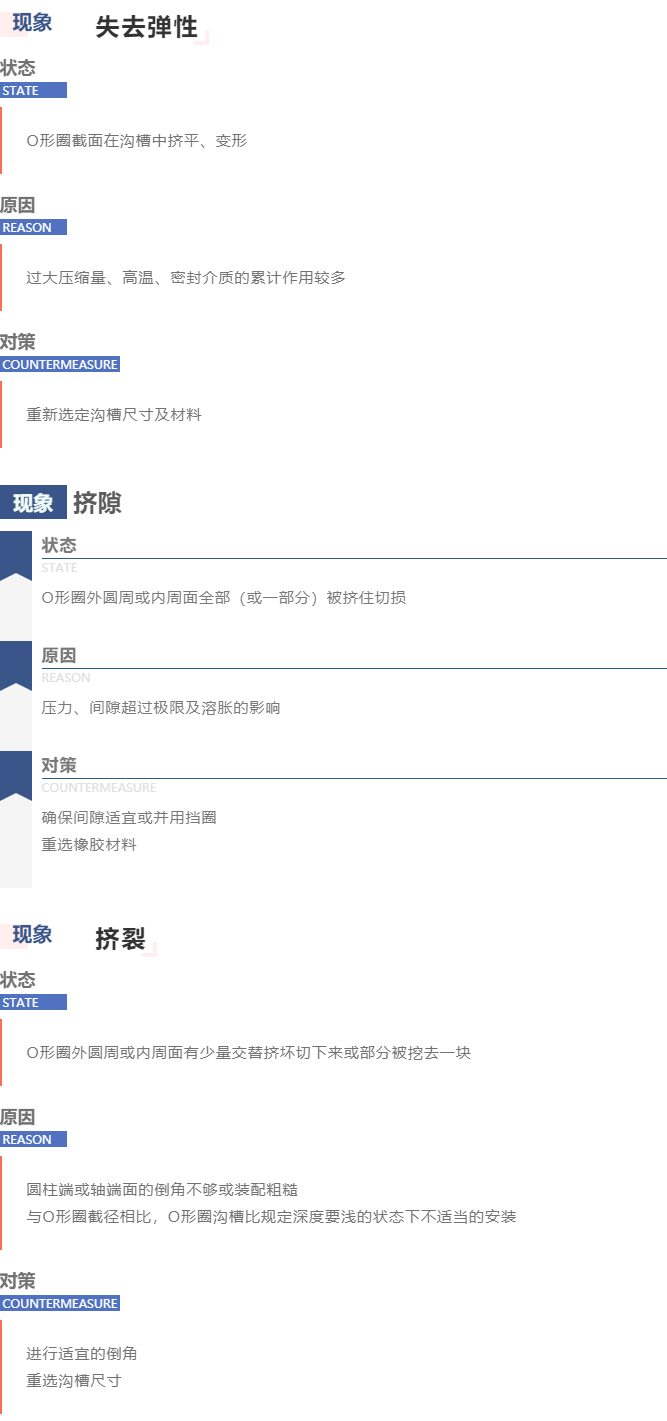
Task: Click the REASON badge under 失去弹性
Action: point(33,227)
